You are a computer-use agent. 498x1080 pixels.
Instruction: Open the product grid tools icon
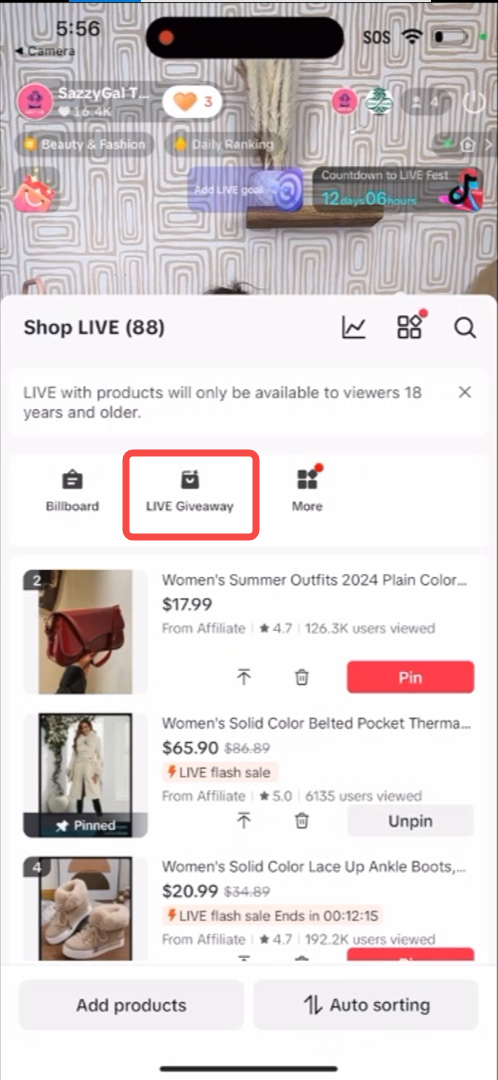(411, 326)
